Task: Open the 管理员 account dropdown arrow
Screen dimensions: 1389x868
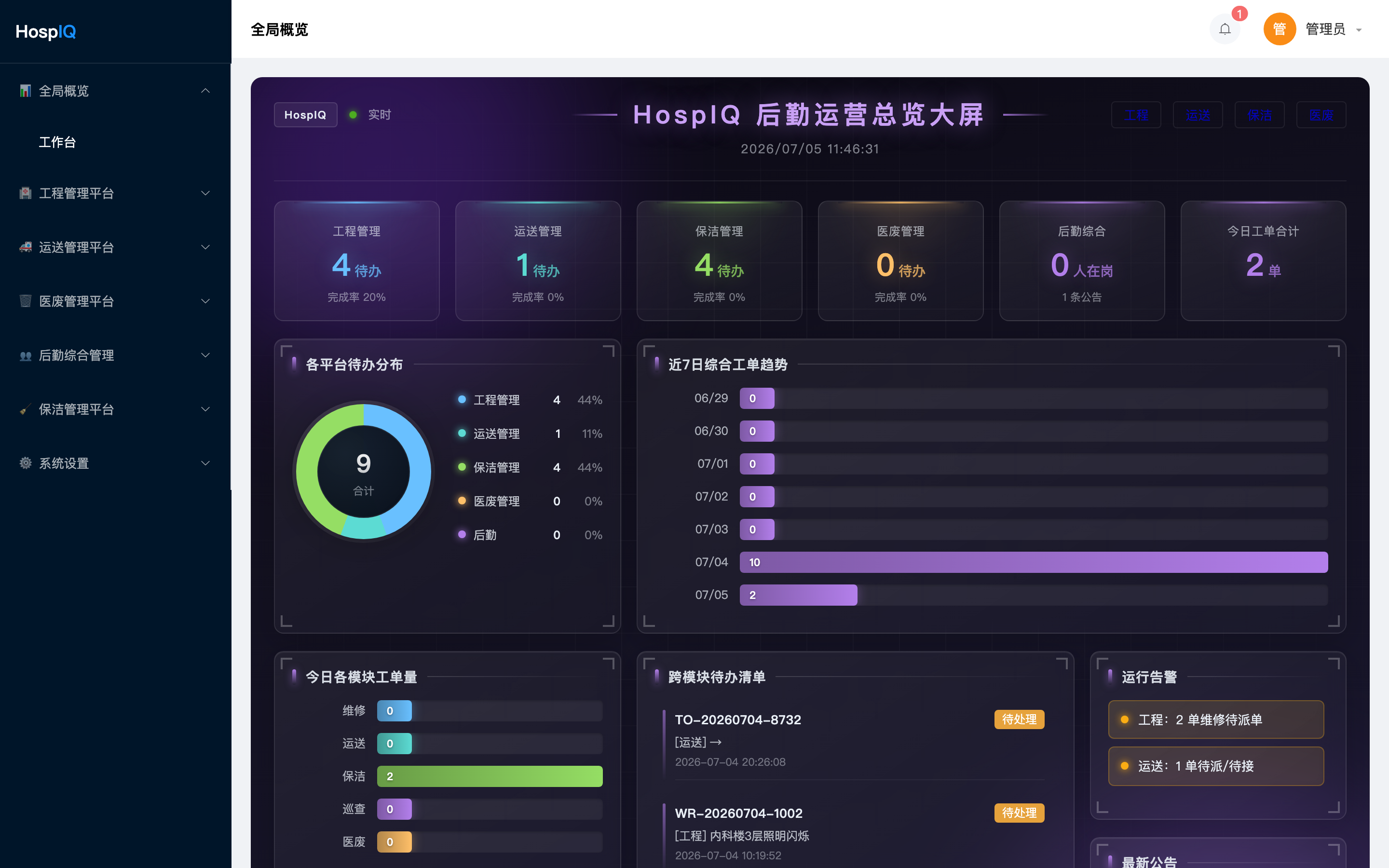Action: coord(1359,30)
